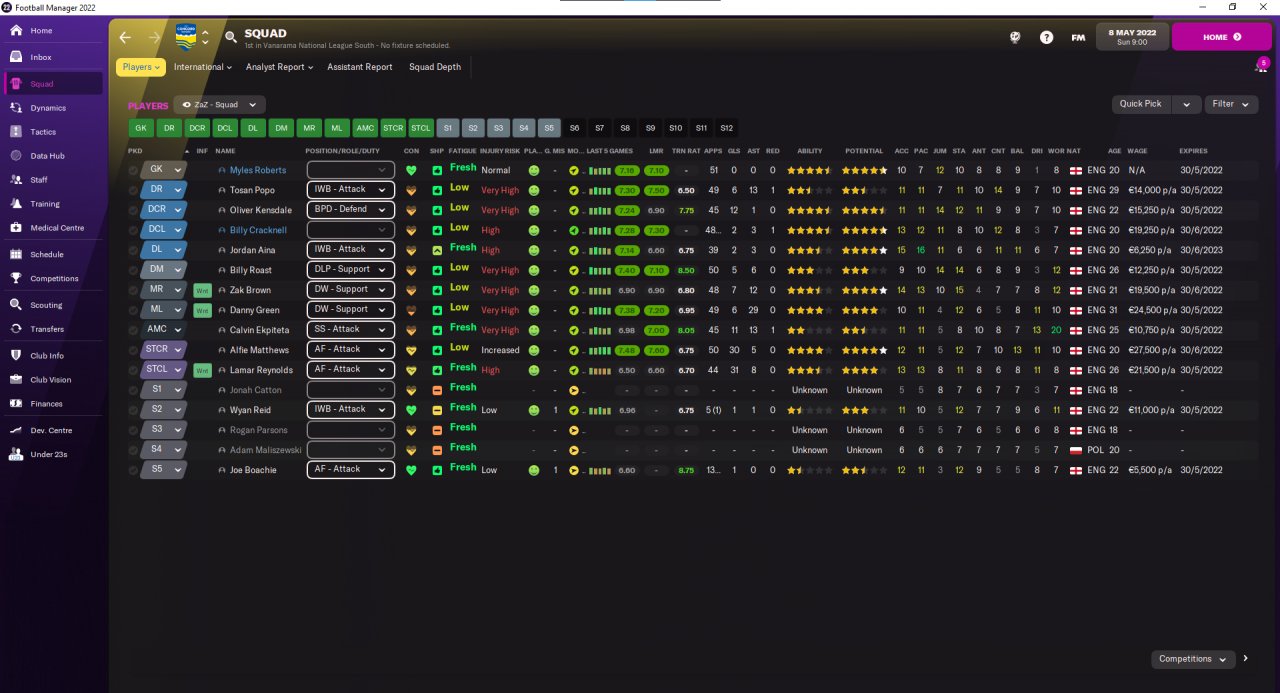The width and height of the screenshot is (1280, 693).
Task: Select Squad in the sidebar
Action: pyautogui.click(x=54, y=84)
